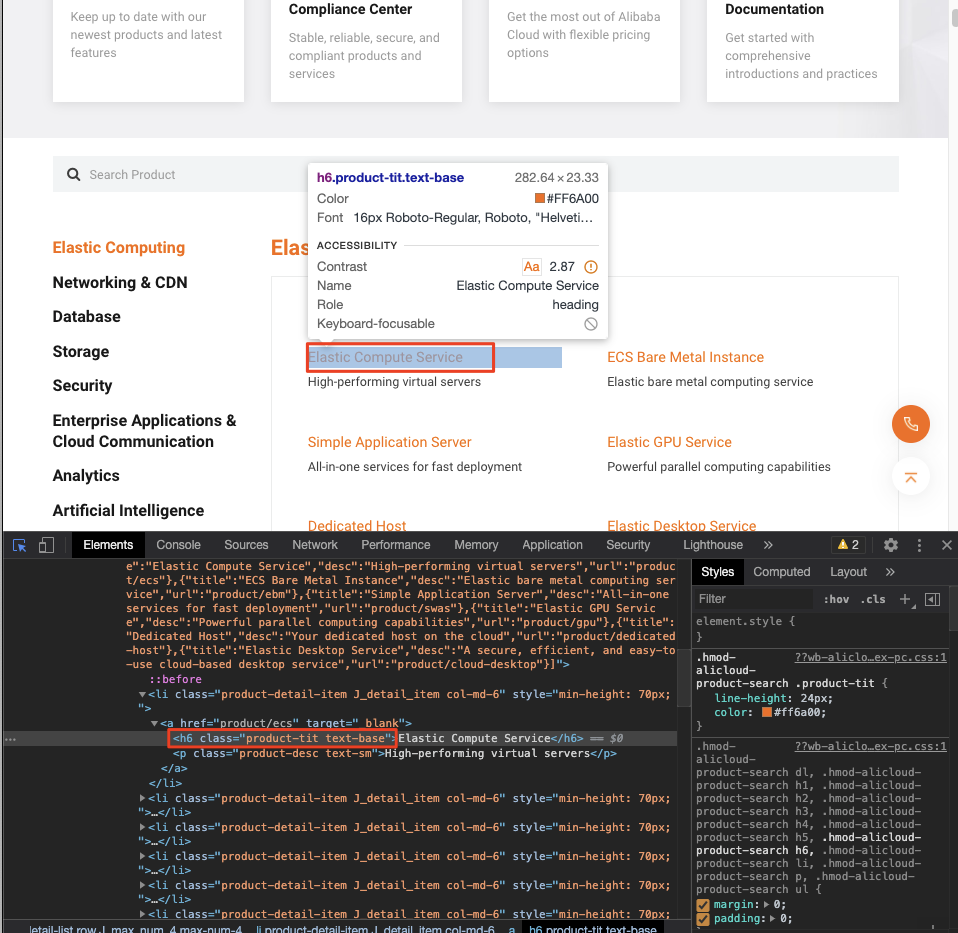The width and height of the screenshot is (958, 933).
Task: Click the search magnifier icon
Action: pyautogui.click(x=73, y=175)
